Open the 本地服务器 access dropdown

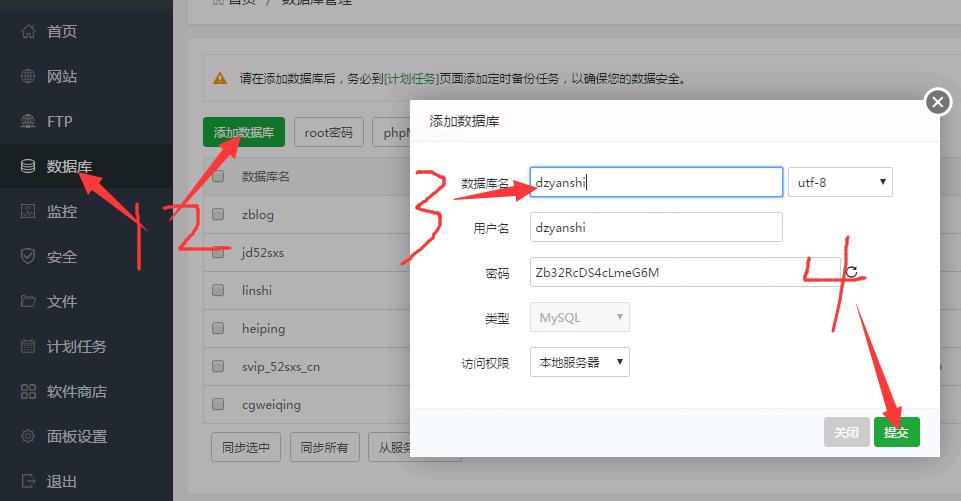(580, 362)
